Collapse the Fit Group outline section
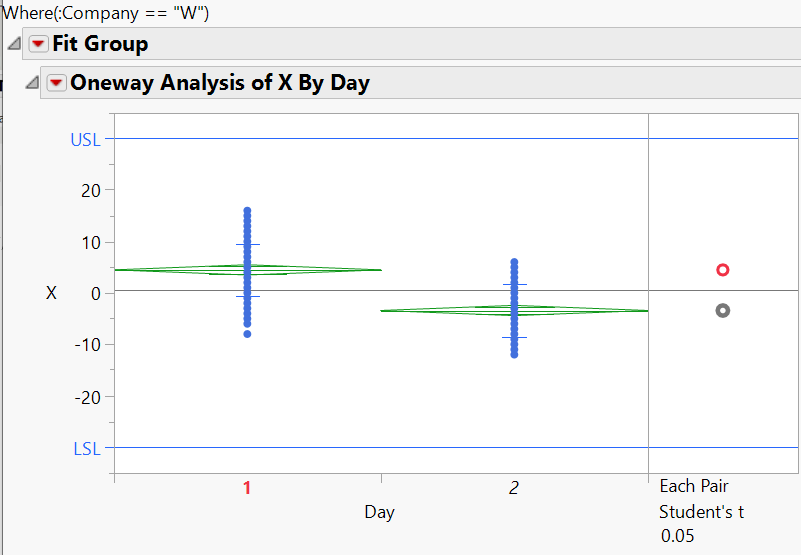The image size is (801, 555). (13, 44)
